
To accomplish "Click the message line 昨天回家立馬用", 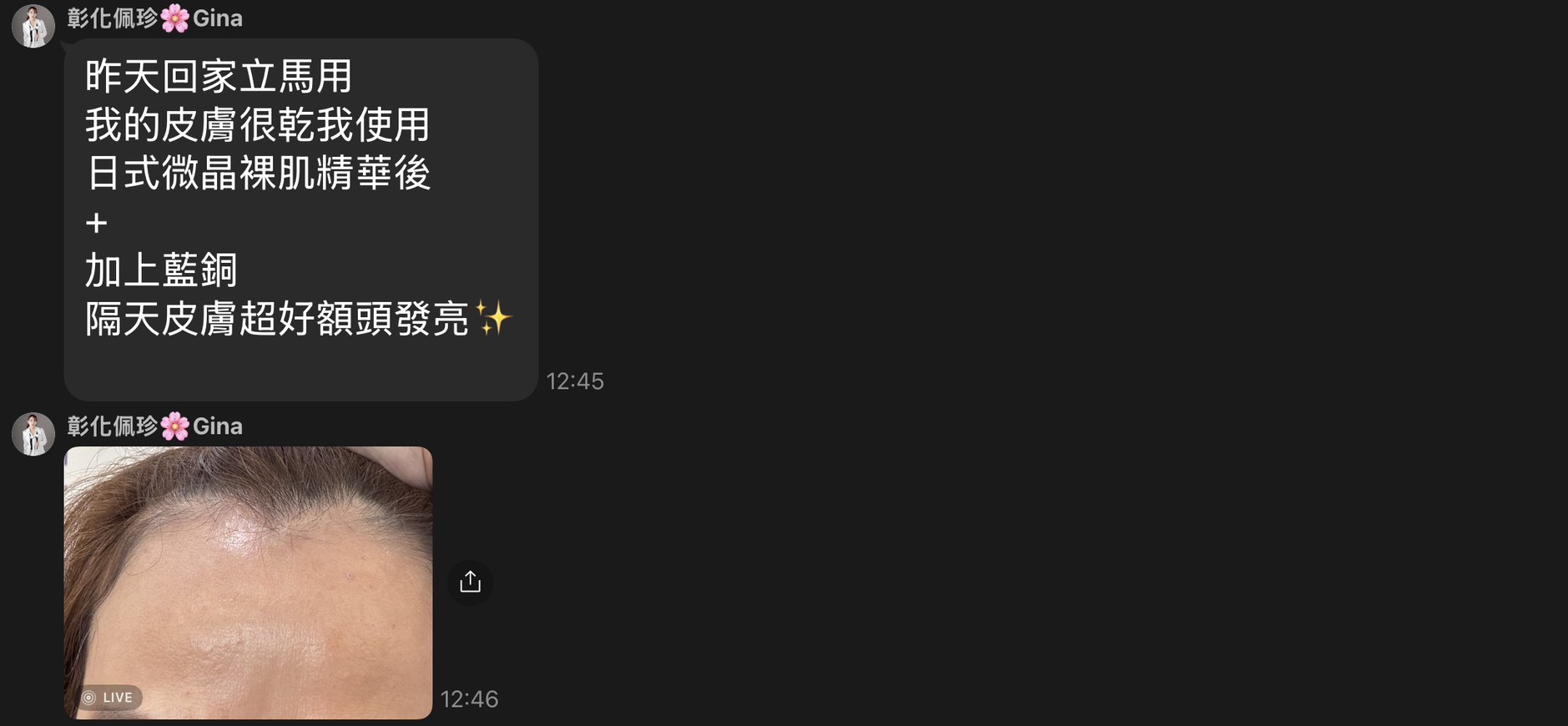I will [219, 77].
